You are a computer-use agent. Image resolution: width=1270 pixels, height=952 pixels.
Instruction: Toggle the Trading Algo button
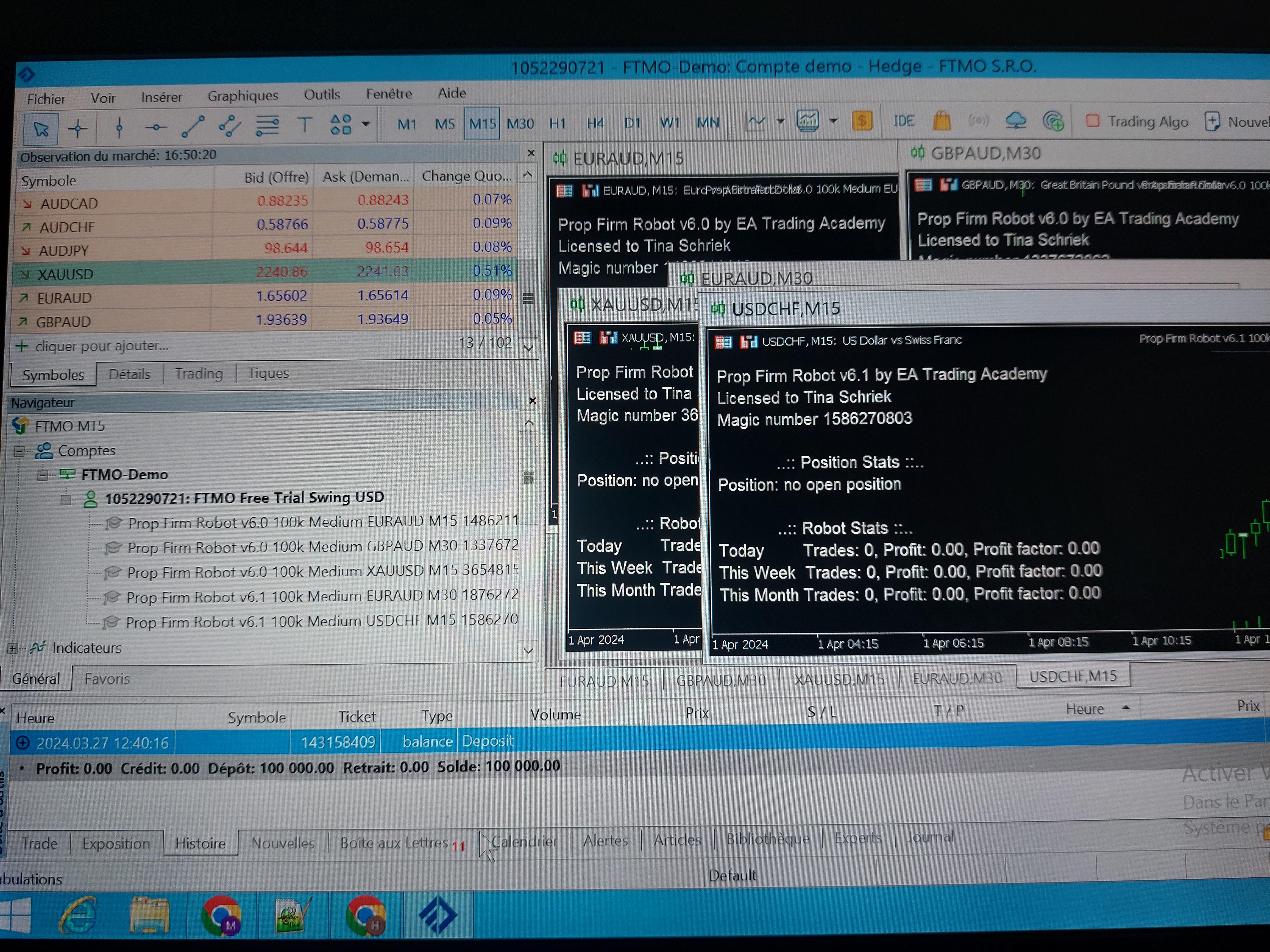click(x=1137, y=121)
